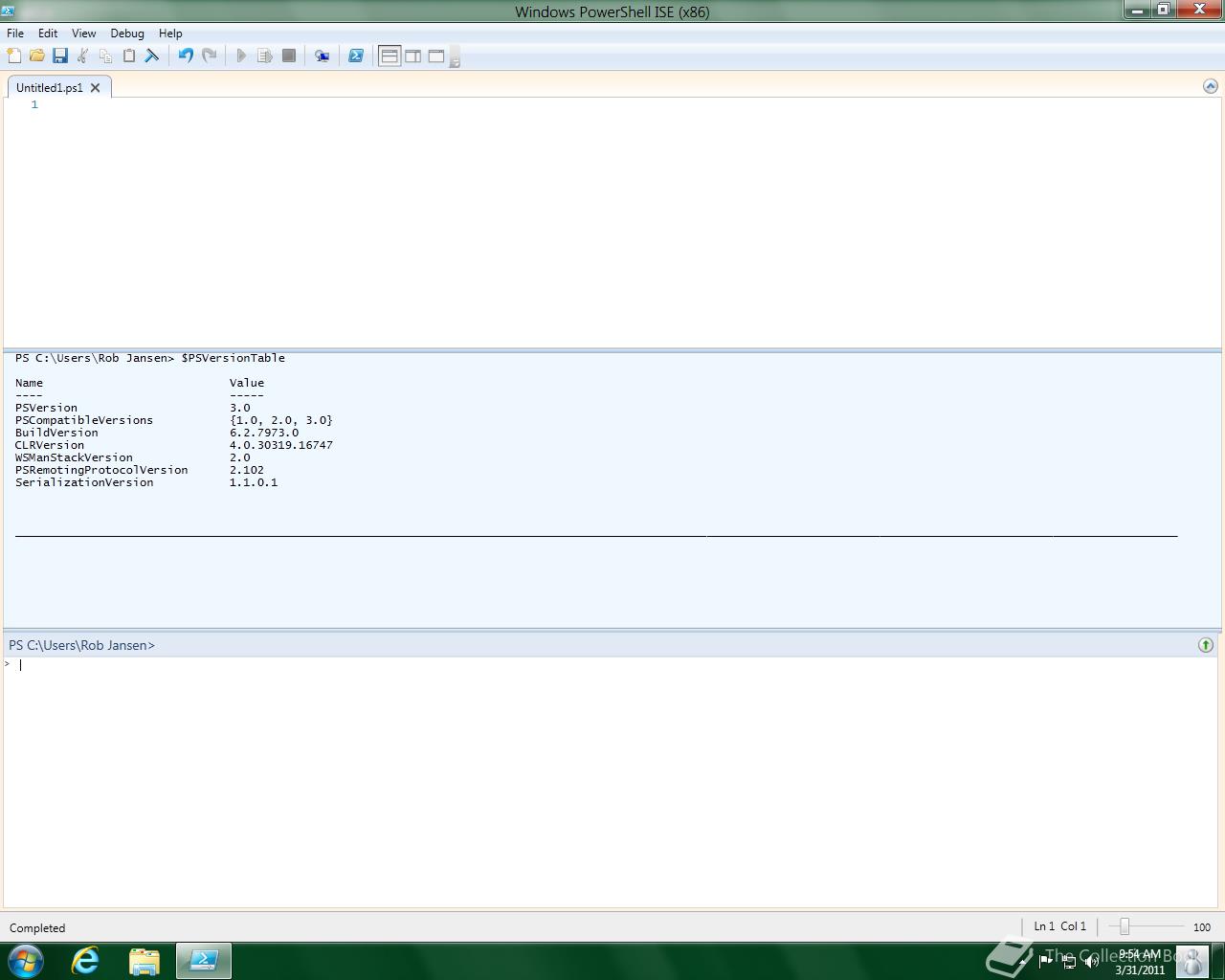Open the View menu
Viewport: 1225px width, 980px height.
(x=84, y=33)
